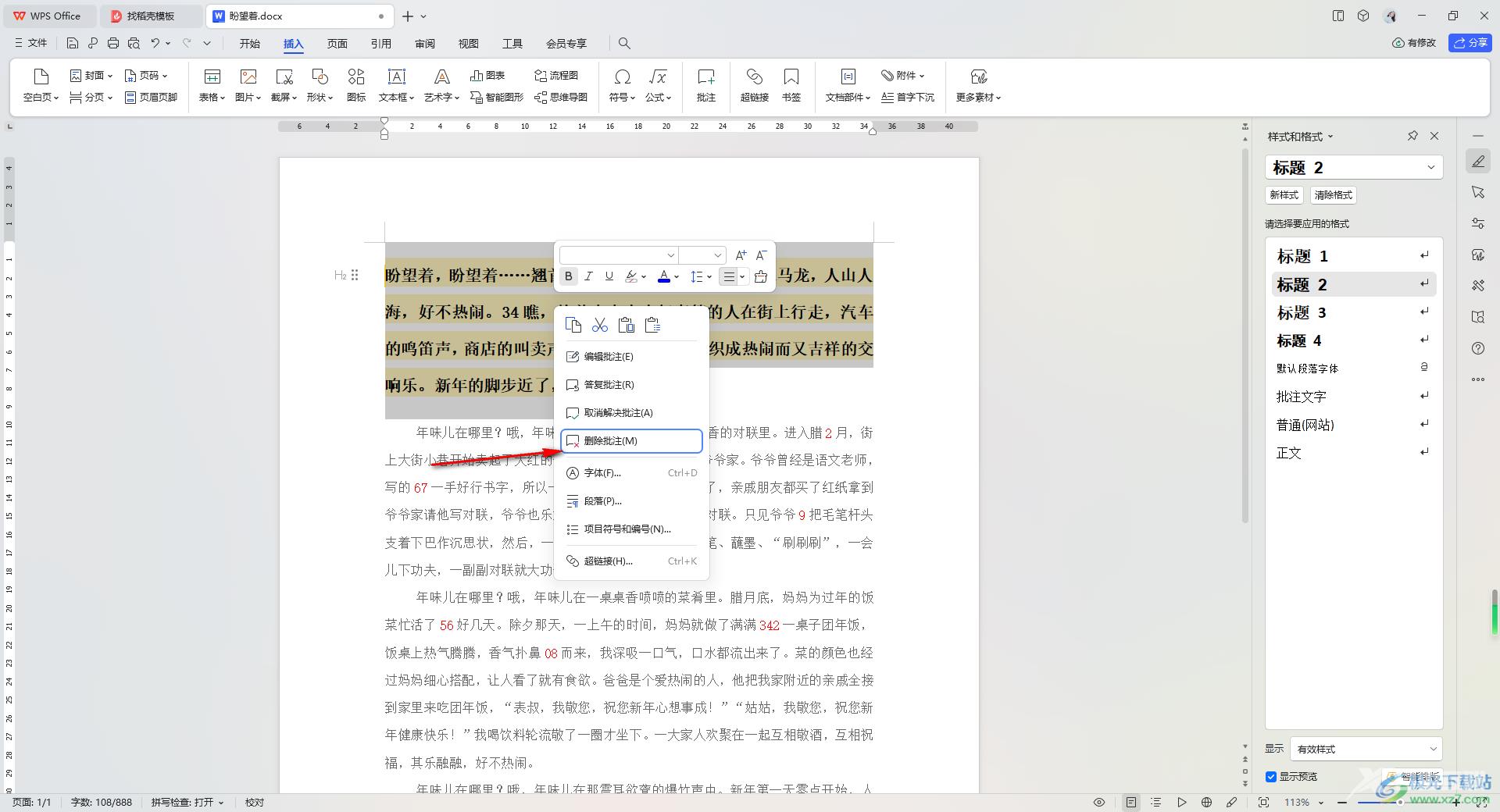Viewport: 1500px width, 812px height.
Task: Click the document vertical scrollbar
Action: coord(1245,336)
